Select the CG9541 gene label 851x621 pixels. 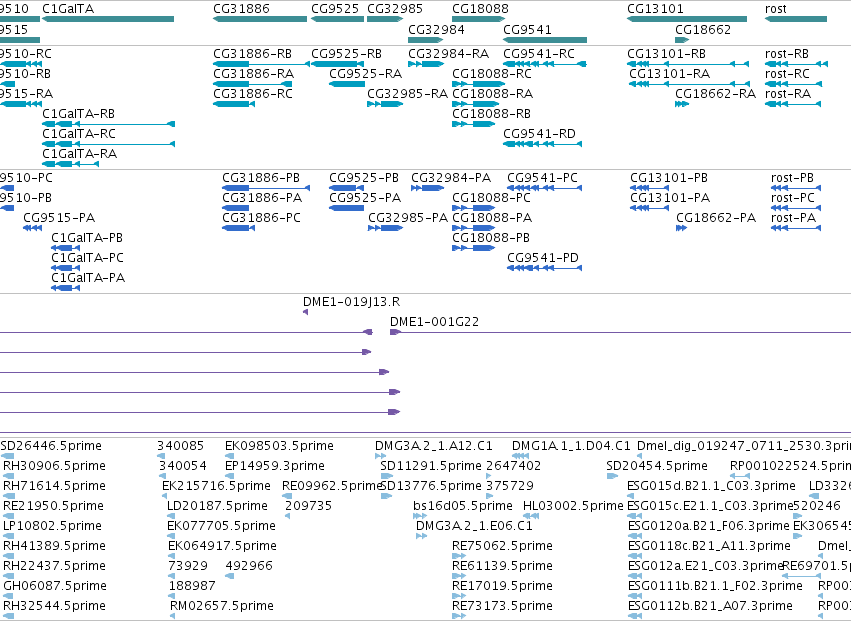[x=527, y=29]
